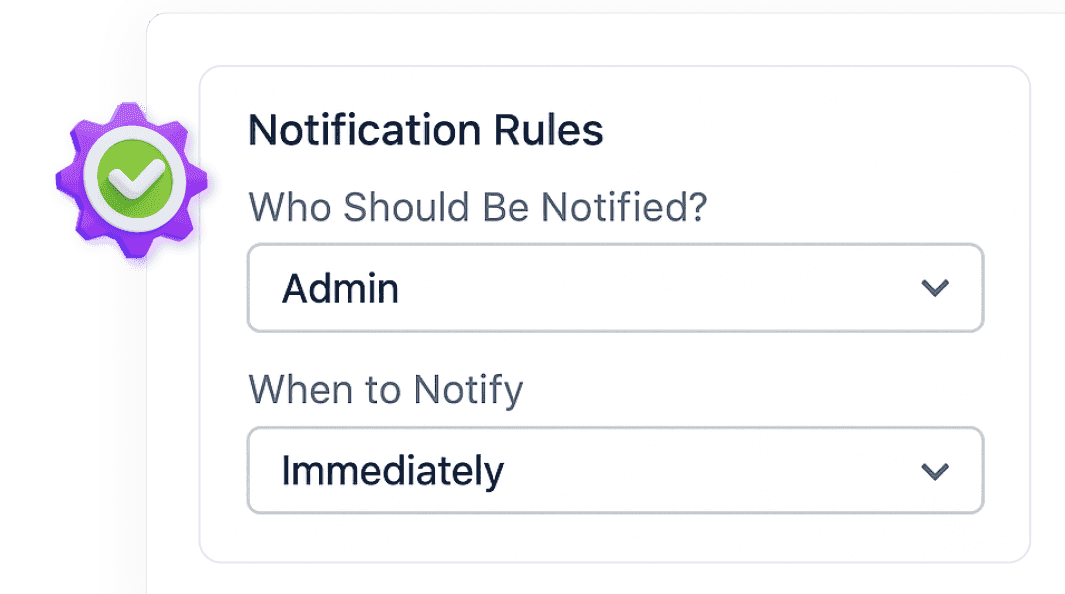
Task: Click the purple gear badge icon
Action: (x=131, y=182)
